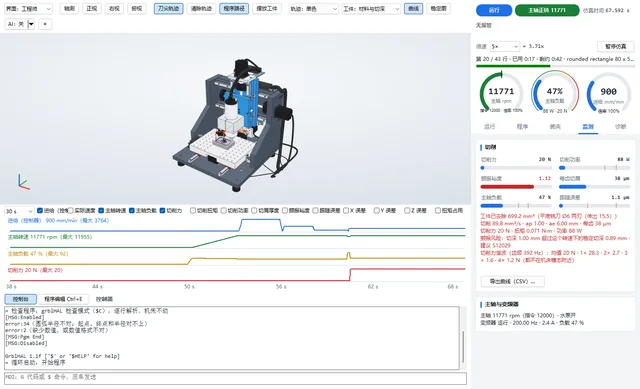Select the 监测 monitoring tab
This screenshot has height=389, width=640.
point(588,127)
